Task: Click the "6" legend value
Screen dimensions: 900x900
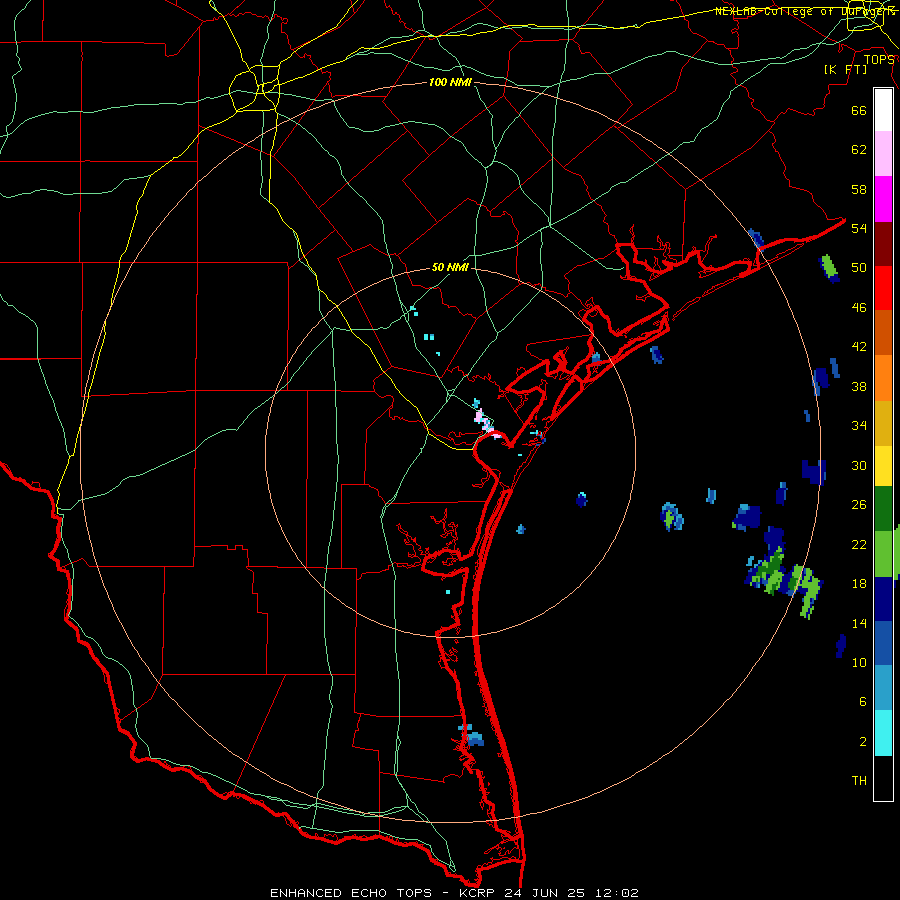Action: click(x=863, y=702)
